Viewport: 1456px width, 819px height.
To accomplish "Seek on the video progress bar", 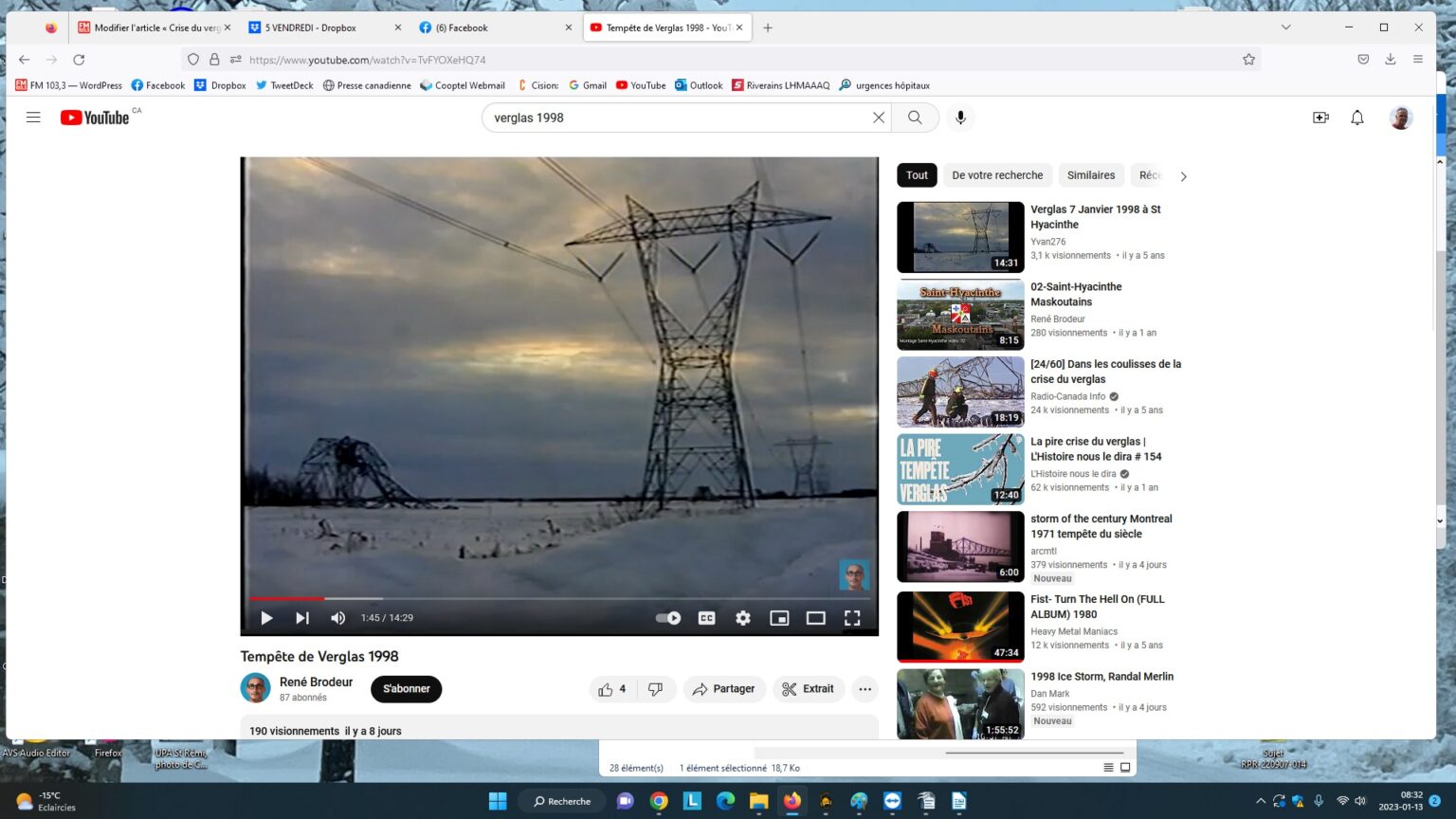I will [559, 599].
